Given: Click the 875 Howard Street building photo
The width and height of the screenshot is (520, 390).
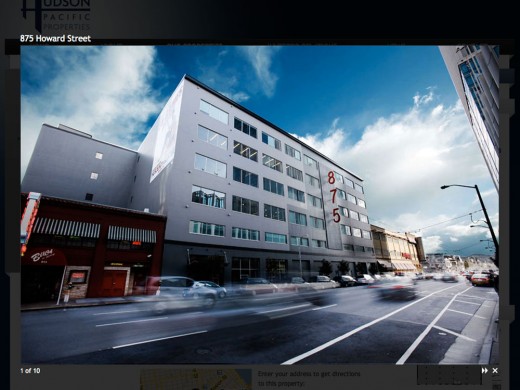Looking at the screenshot, I should point(260,205).
